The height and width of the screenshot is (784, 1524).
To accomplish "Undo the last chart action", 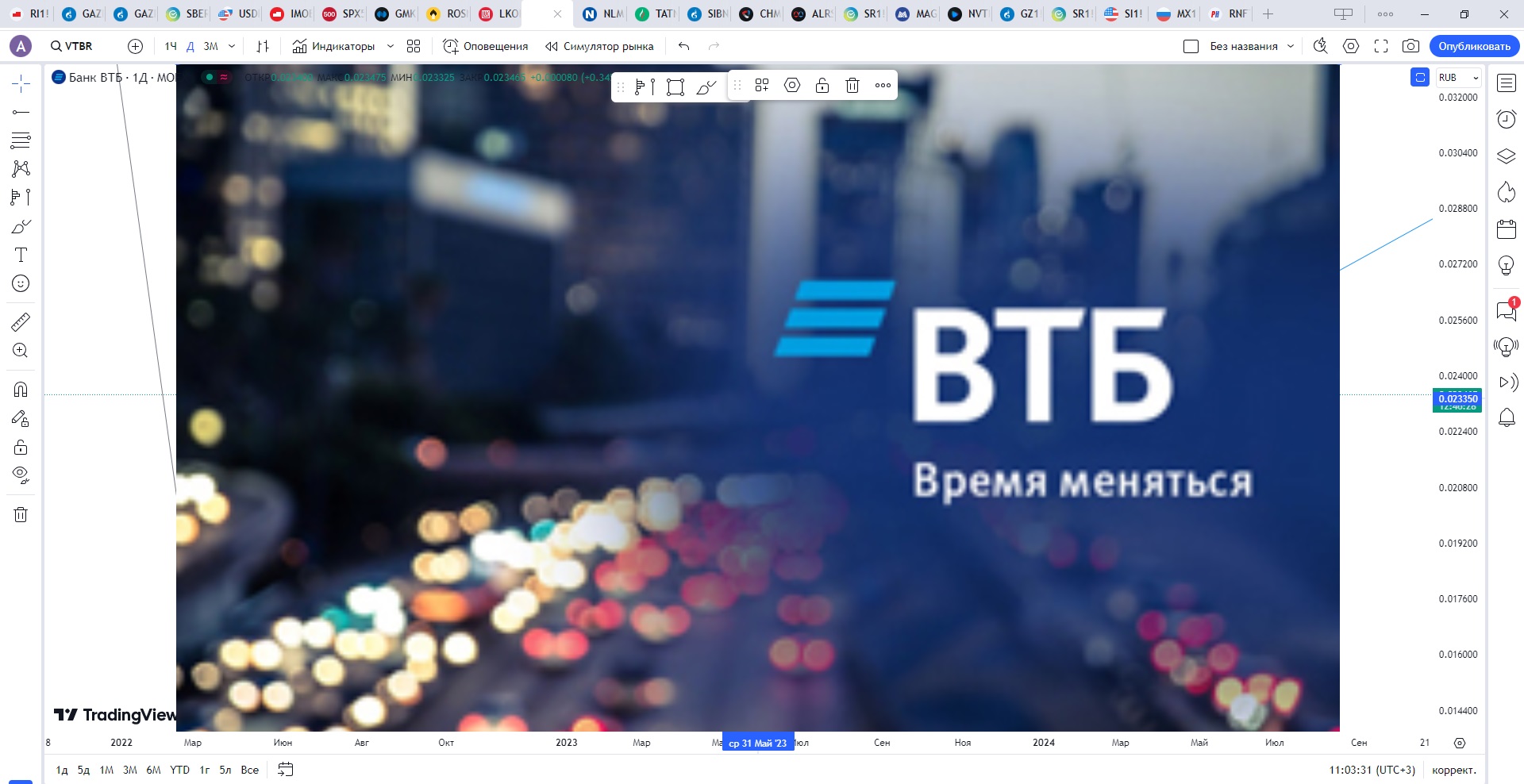I will [683, 46].
